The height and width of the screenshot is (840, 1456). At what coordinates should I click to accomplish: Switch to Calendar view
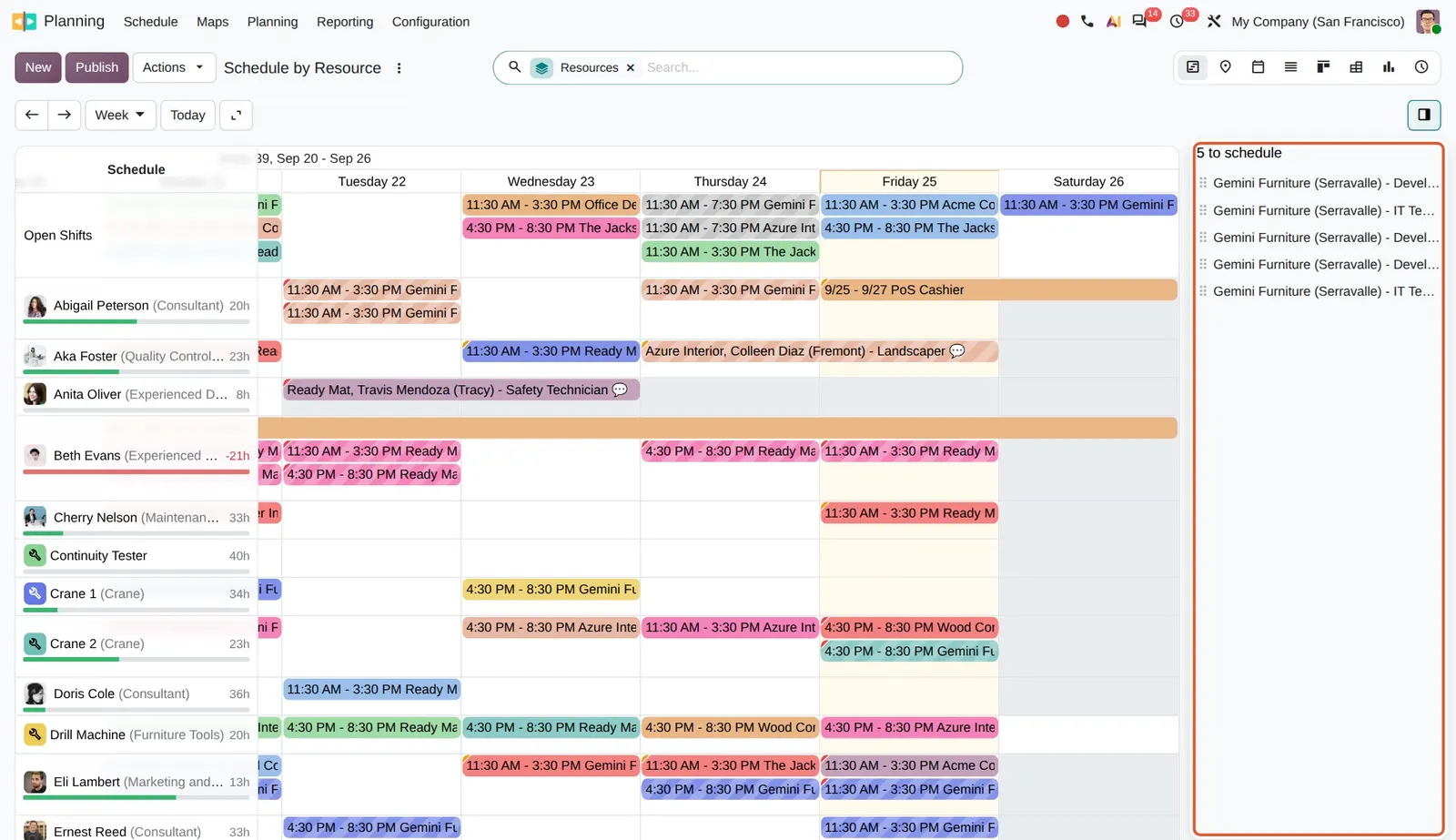point(1258,66)
